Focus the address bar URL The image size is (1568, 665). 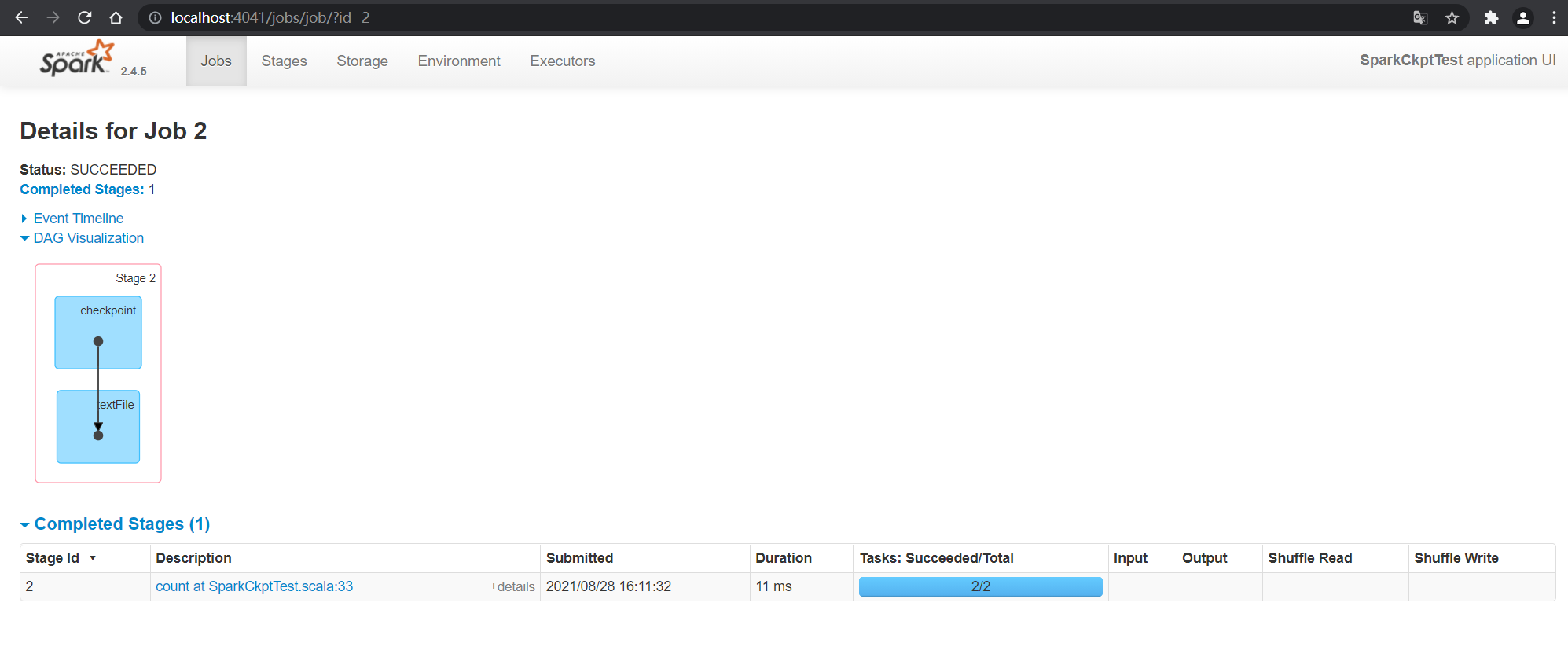270,17
